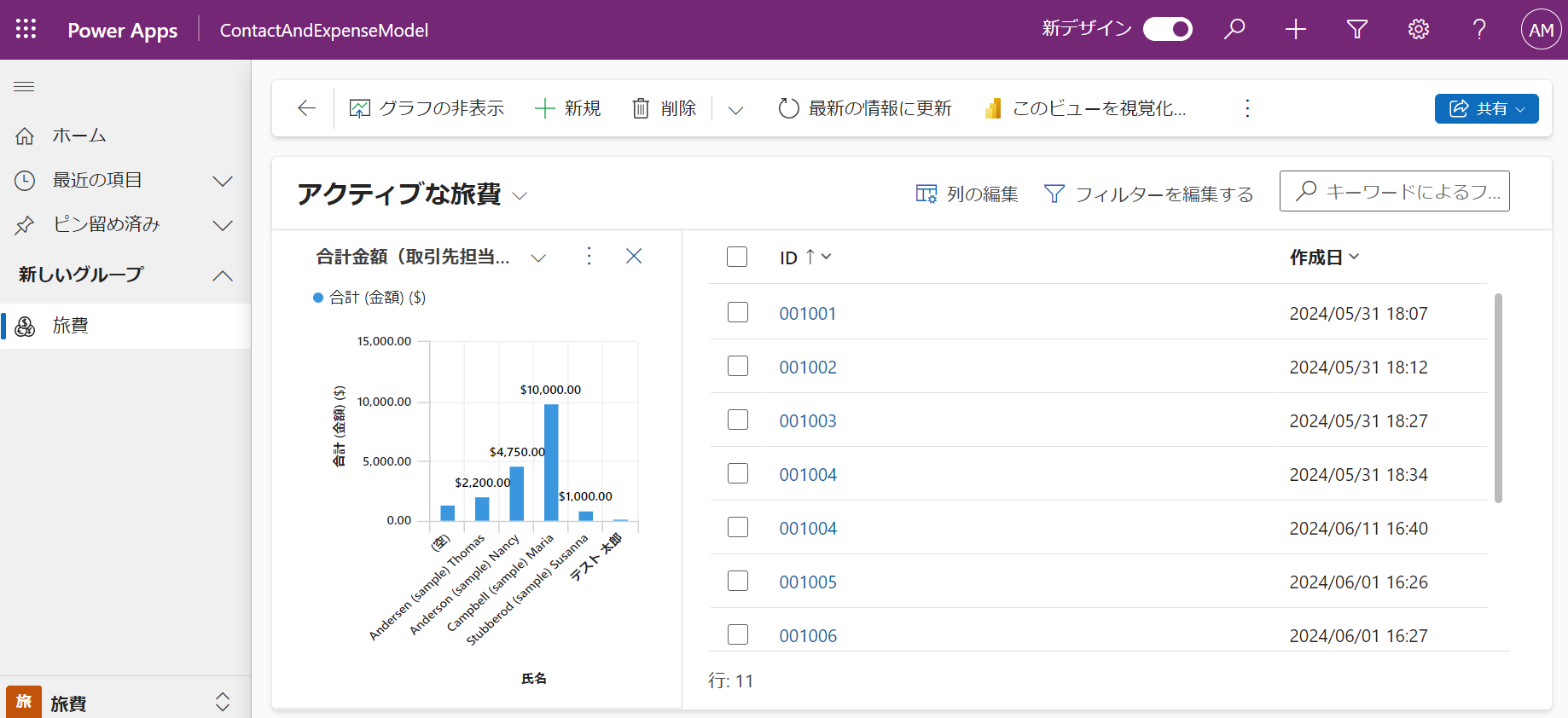1568x718 pixels.
Task: Toggle the 新デザイン switch
Action: click(1168, 30)
